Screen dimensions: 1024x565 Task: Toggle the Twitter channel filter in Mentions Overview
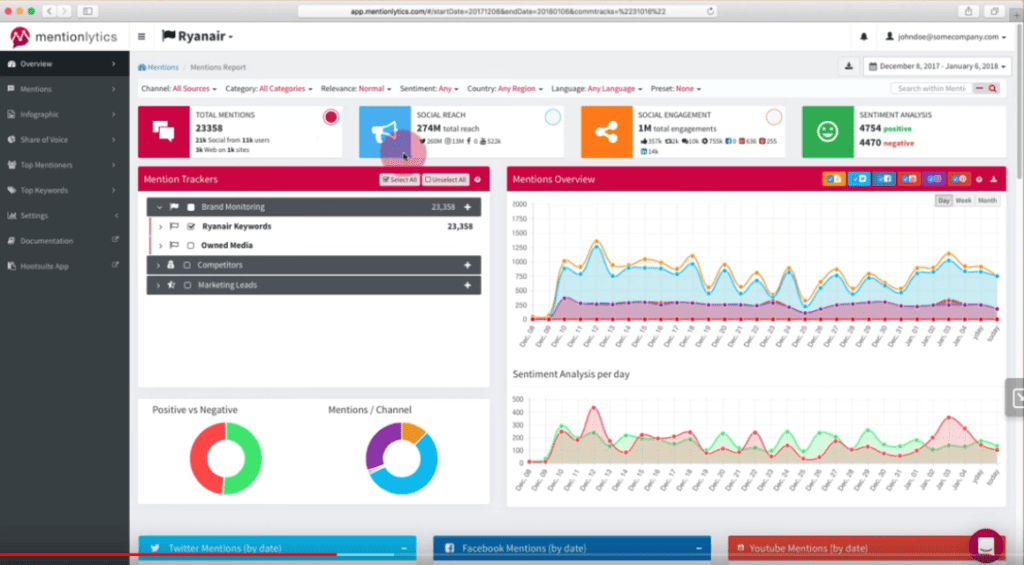[x=859, y=179]
